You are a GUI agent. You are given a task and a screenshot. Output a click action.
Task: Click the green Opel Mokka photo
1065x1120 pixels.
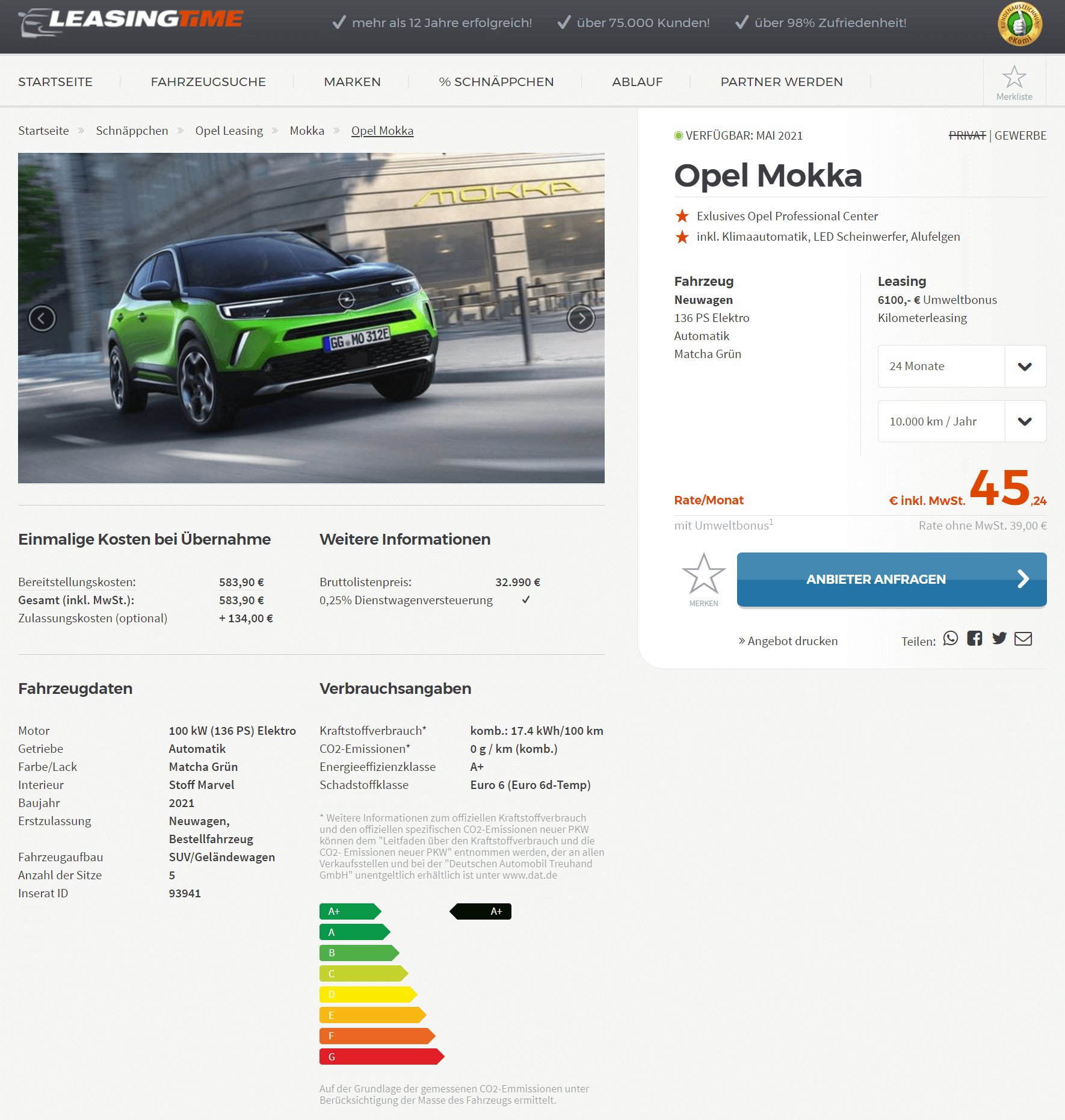(311, 318)
